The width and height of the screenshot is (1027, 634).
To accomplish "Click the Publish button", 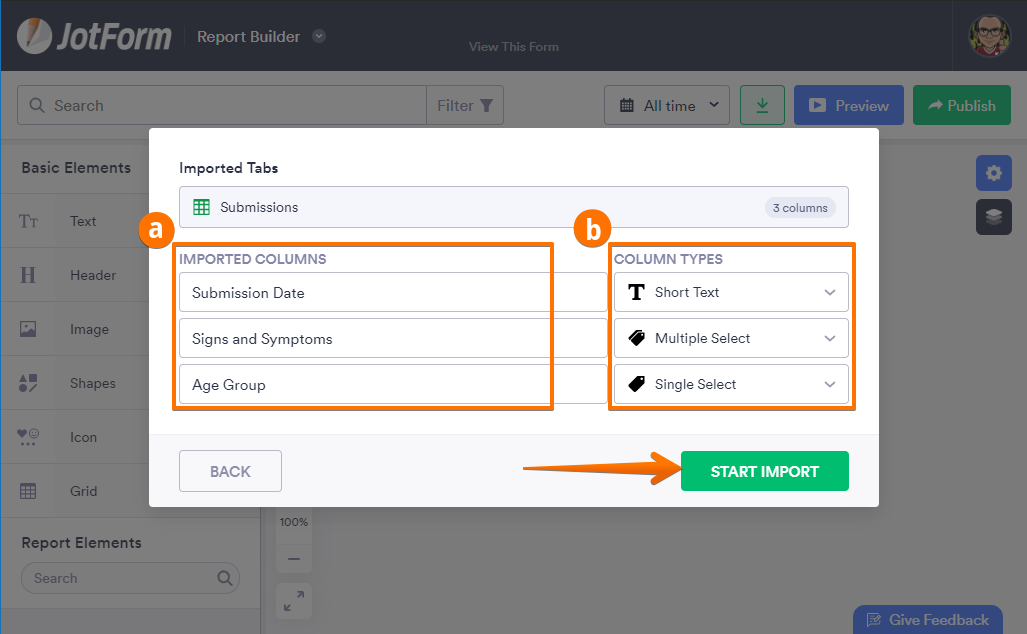I will (x=961, y=105).
